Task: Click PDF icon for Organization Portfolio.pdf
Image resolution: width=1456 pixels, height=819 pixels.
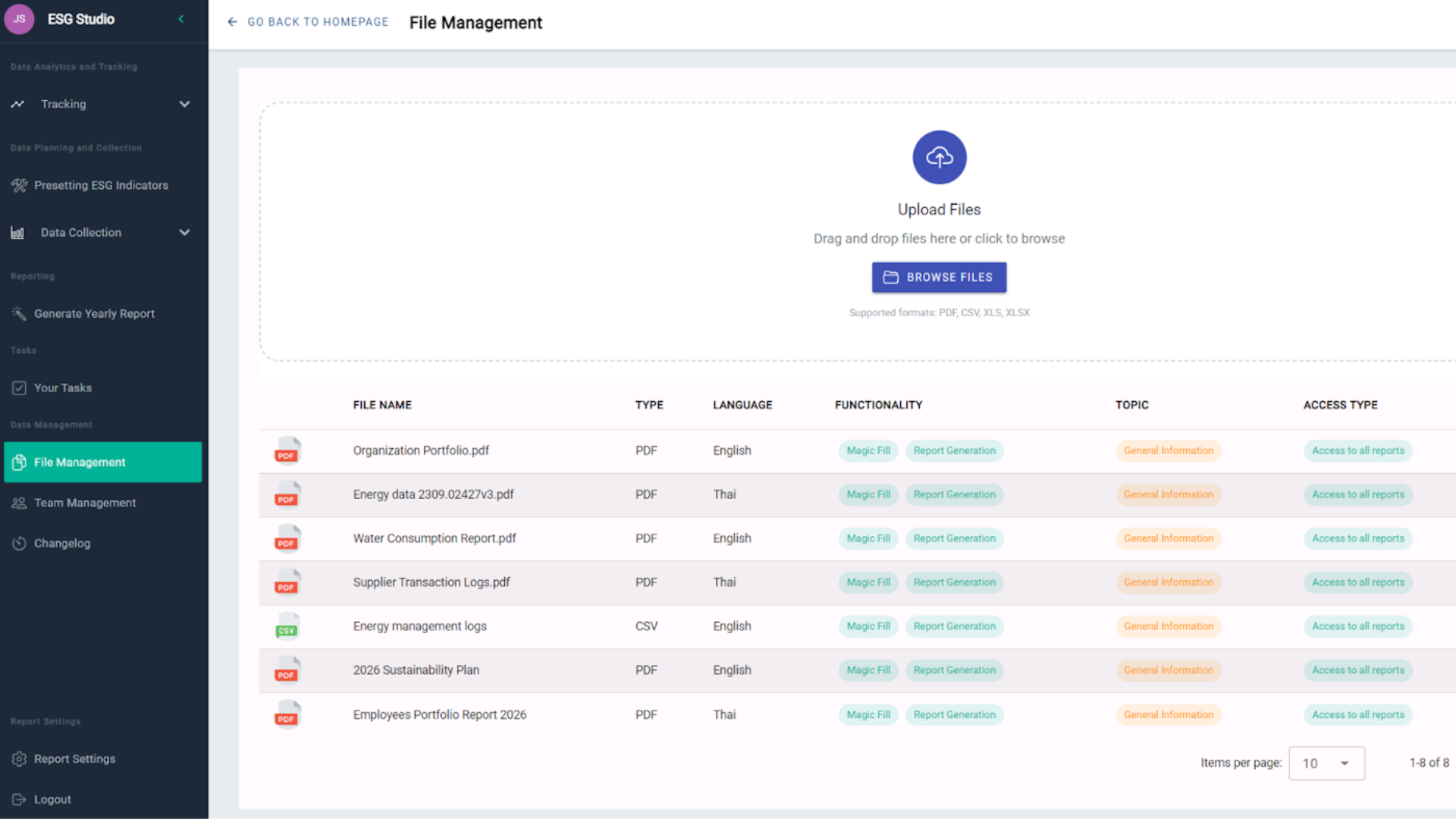Action: (287, 451)
